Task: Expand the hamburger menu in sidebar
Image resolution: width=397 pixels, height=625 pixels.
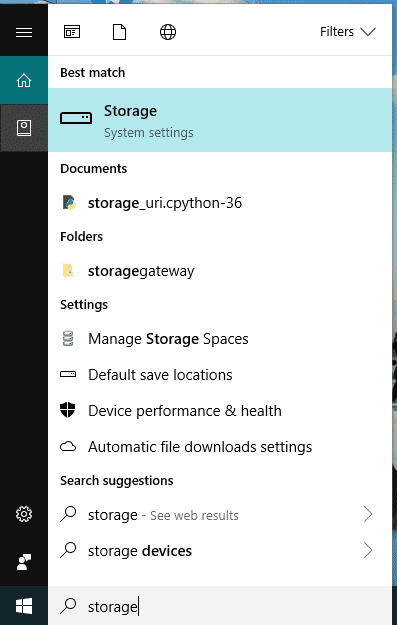Action: (24, 32)
